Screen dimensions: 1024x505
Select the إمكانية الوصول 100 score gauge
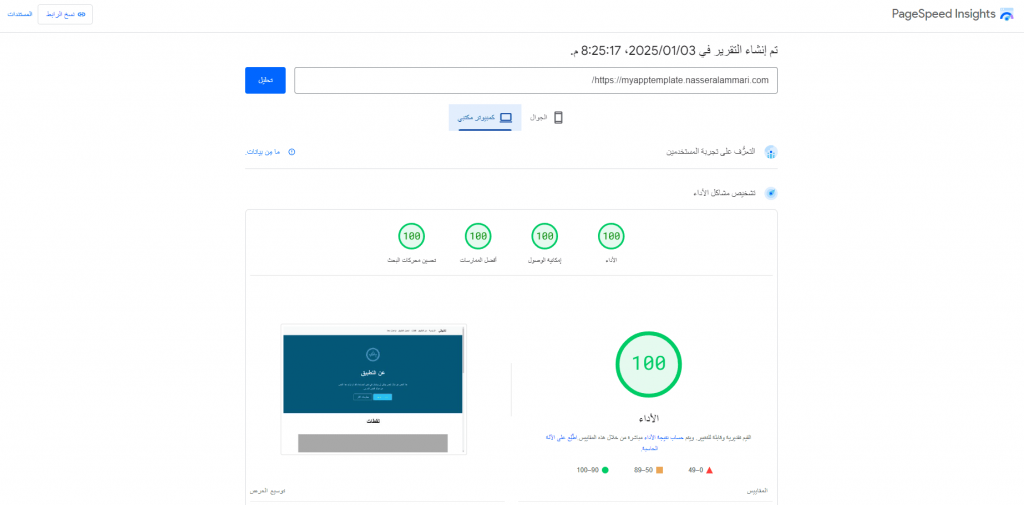(x=545, y=236)
